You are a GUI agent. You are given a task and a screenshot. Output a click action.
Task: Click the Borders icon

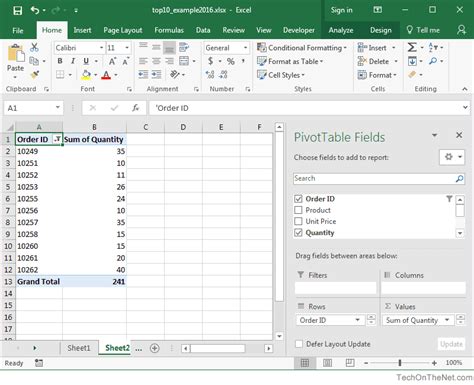coord(60,75)
